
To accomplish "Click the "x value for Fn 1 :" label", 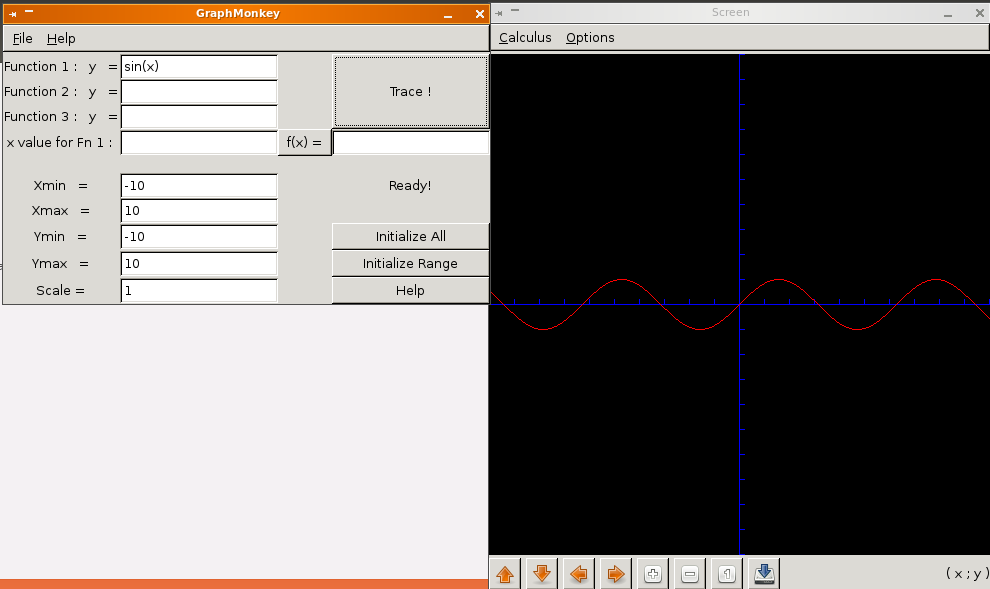I will pyautogui.click(x=59, y=143).
